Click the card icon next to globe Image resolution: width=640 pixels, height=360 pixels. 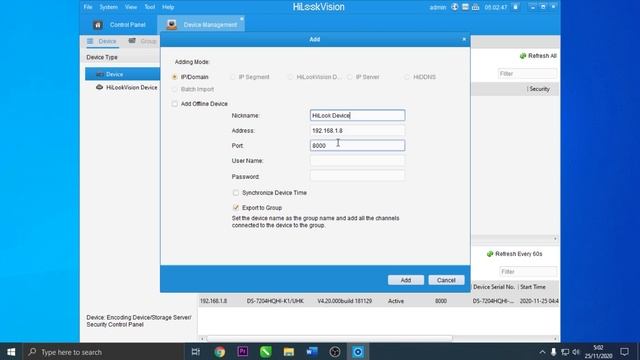point(465,7)
